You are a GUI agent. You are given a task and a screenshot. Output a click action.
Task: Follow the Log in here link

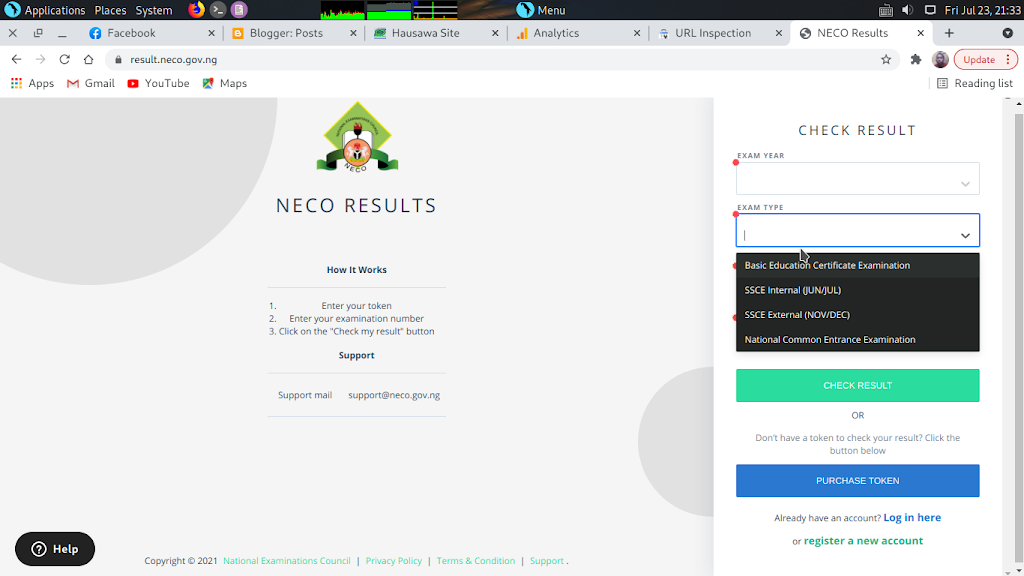pos(912,517)
